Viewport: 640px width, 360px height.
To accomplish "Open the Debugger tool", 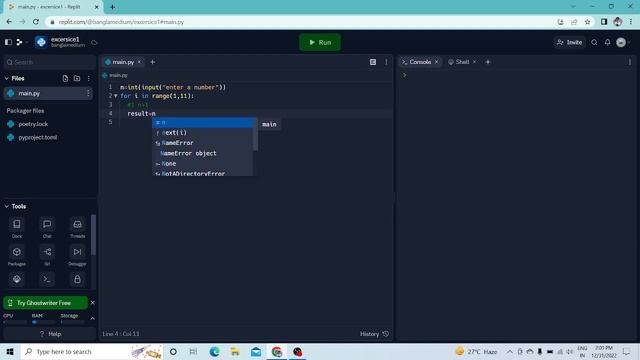I will pyautogui.click(x=77, y=256).
